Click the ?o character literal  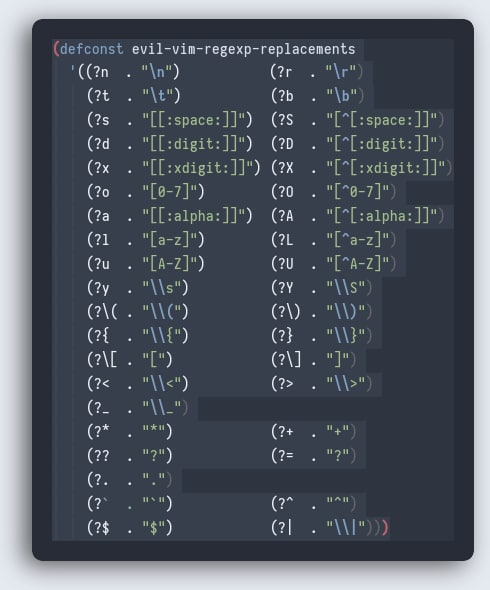pyautogui.click(x=102, y=192)
